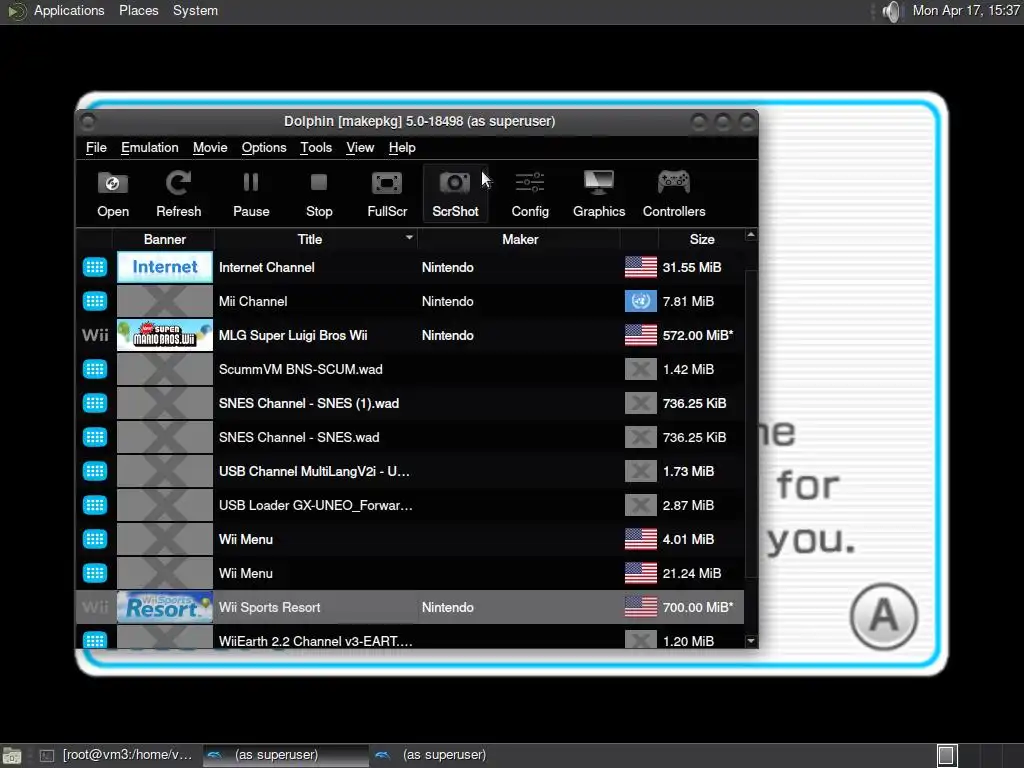Select the Mii Channel title
Viewport: 1024px width, 768px height.
(253, 301)
